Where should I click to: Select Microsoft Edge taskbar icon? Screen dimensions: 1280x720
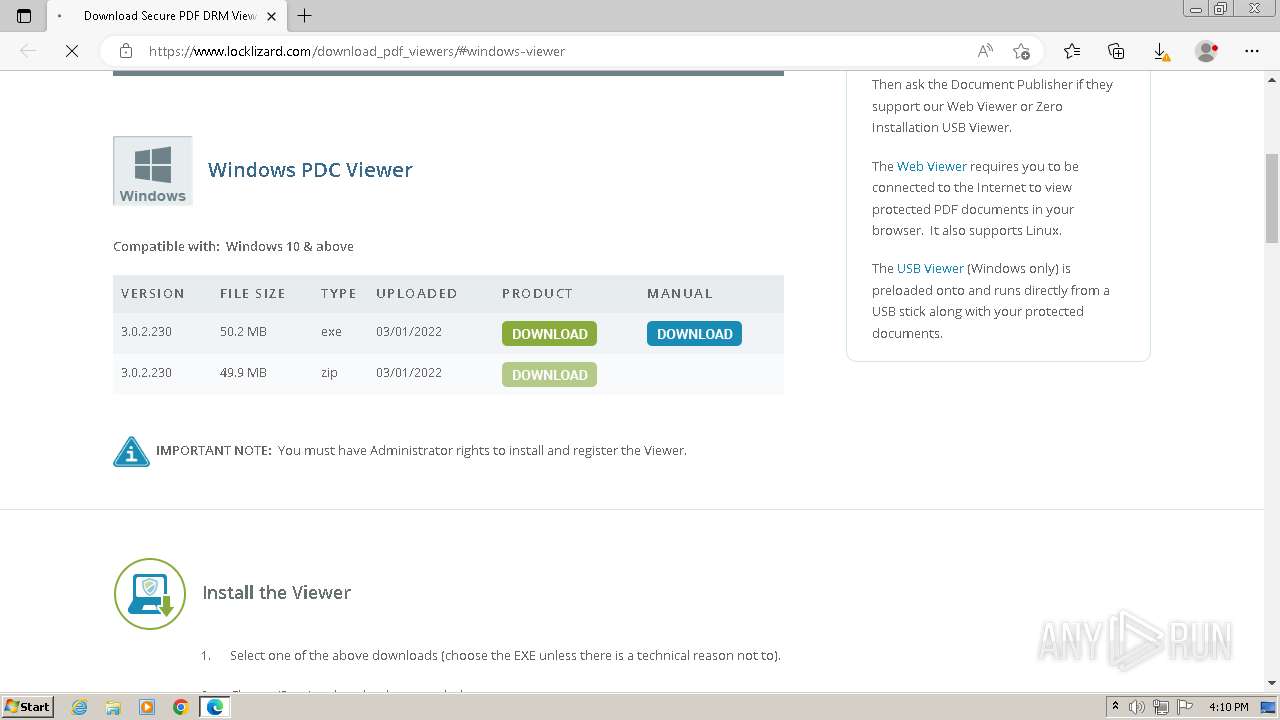pos(215,707)
